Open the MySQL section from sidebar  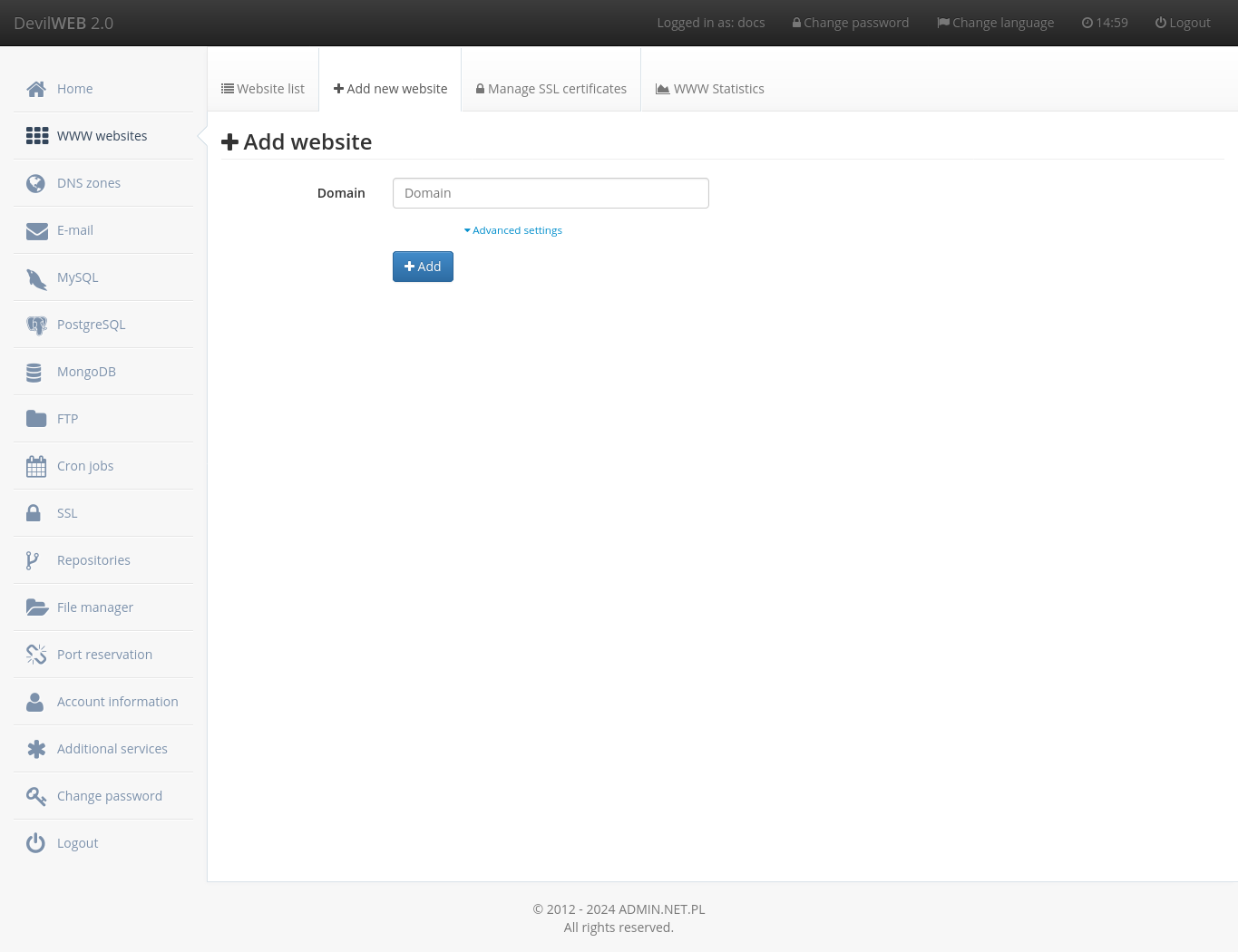point(78,277)
